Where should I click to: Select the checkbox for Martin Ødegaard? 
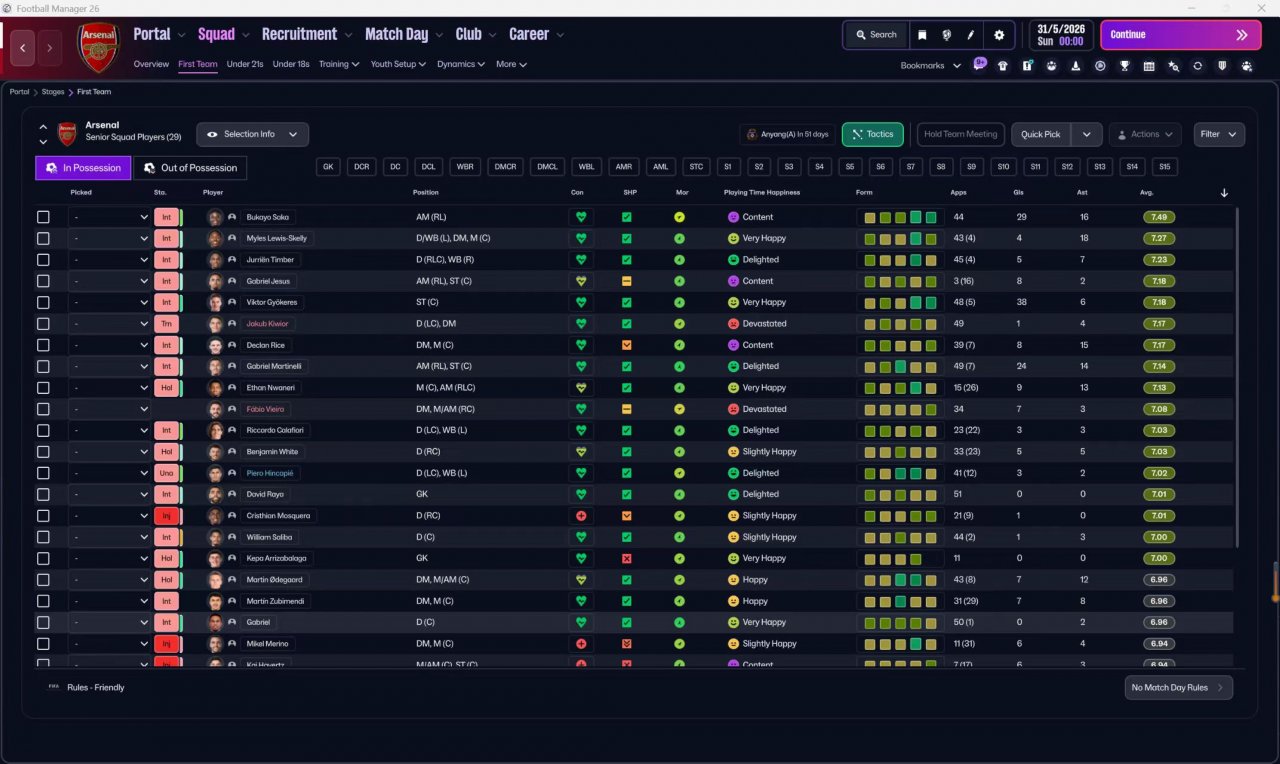coord(43,580)
